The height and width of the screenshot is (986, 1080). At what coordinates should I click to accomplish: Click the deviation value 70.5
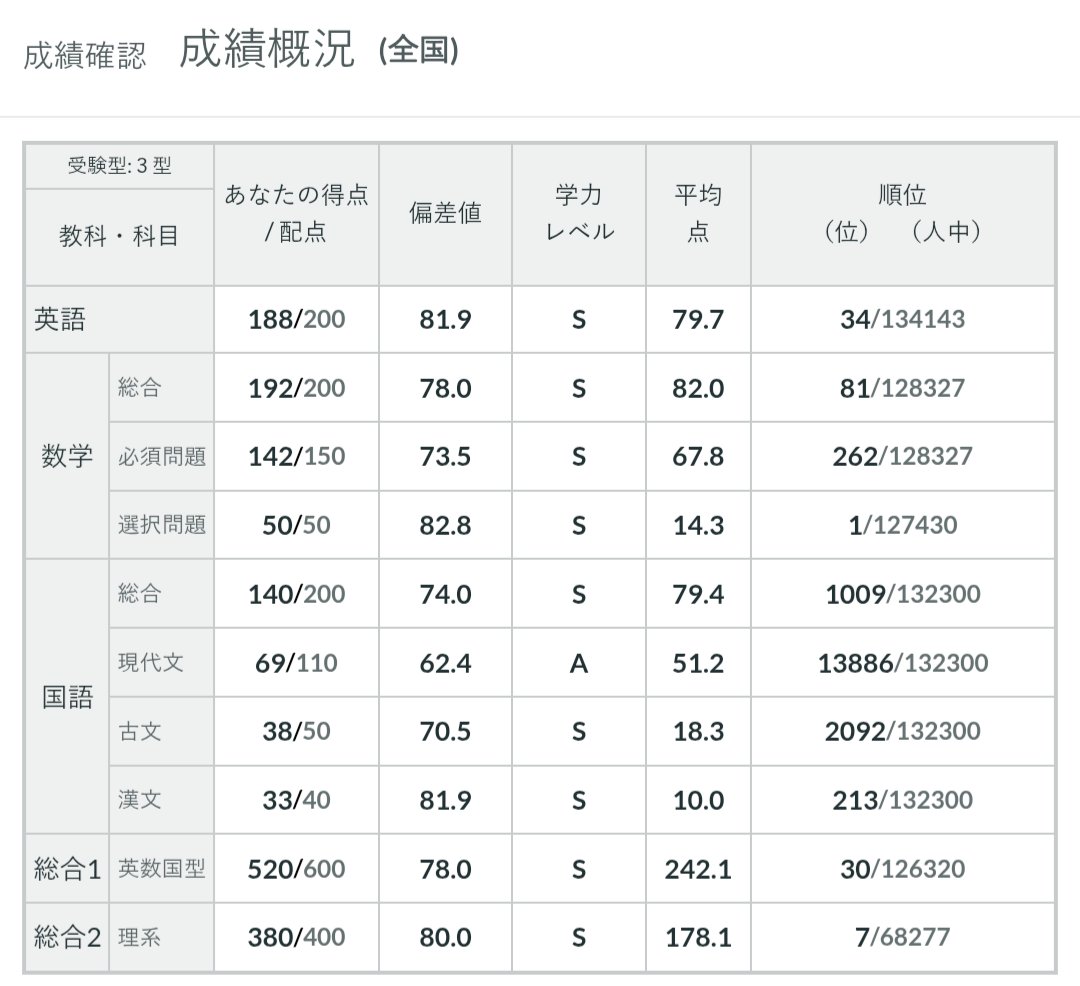pyautogui.click(x=445, y=731)
